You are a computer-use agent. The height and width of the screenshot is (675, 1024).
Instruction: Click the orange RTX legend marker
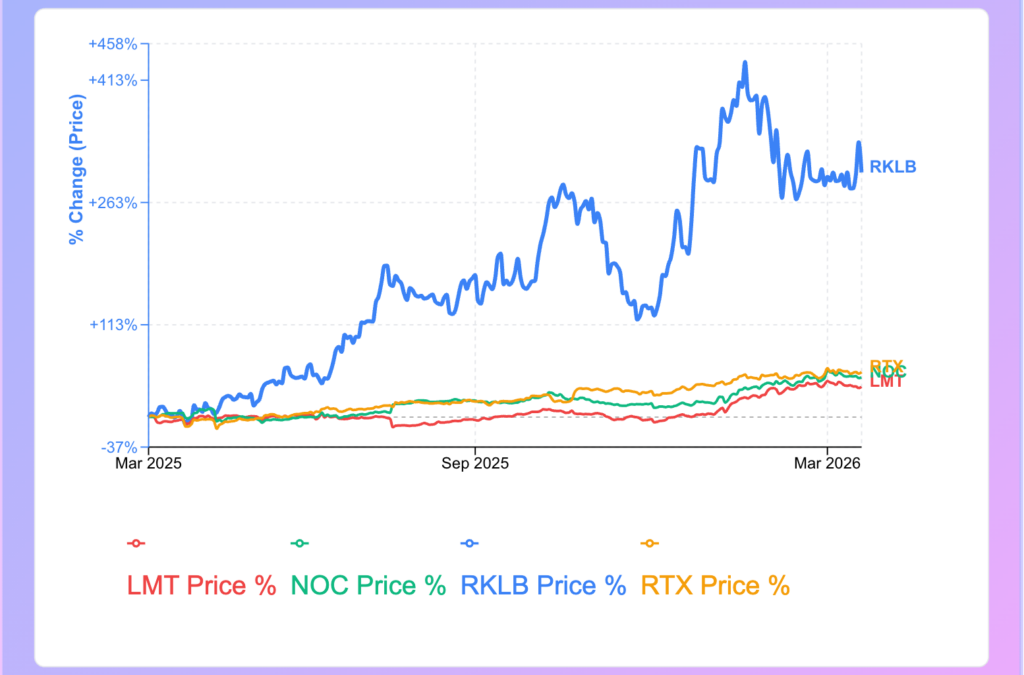(x=649, y=543)
